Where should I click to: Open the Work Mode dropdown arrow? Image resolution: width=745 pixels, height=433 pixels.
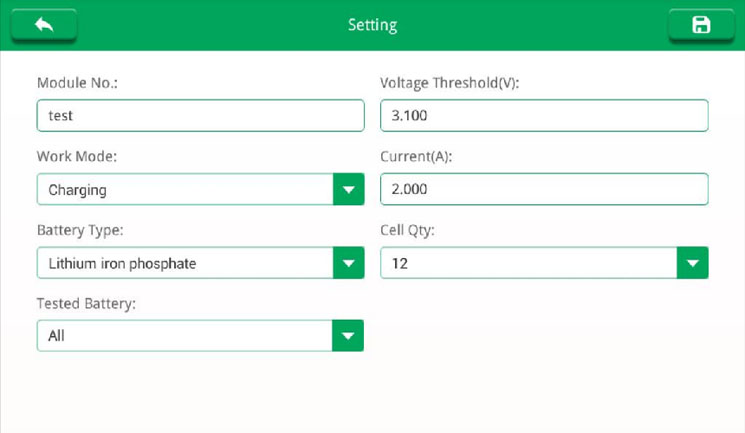[349, 189]
